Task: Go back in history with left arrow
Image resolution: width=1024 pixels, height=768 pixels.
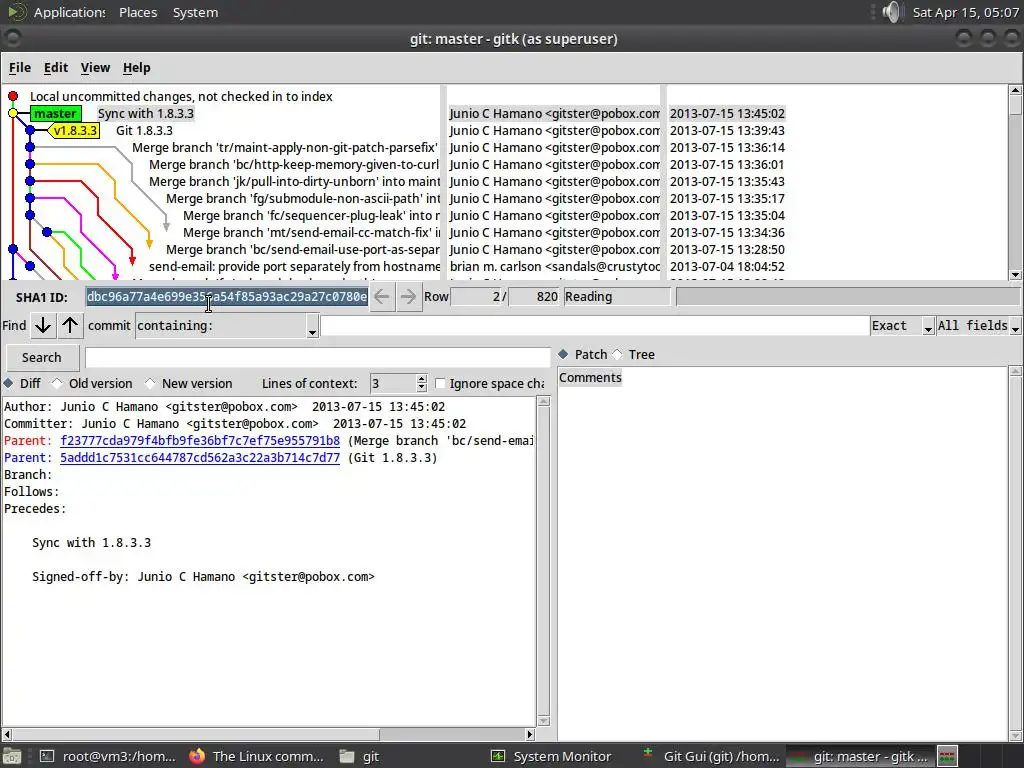Action: pos(382,296)
